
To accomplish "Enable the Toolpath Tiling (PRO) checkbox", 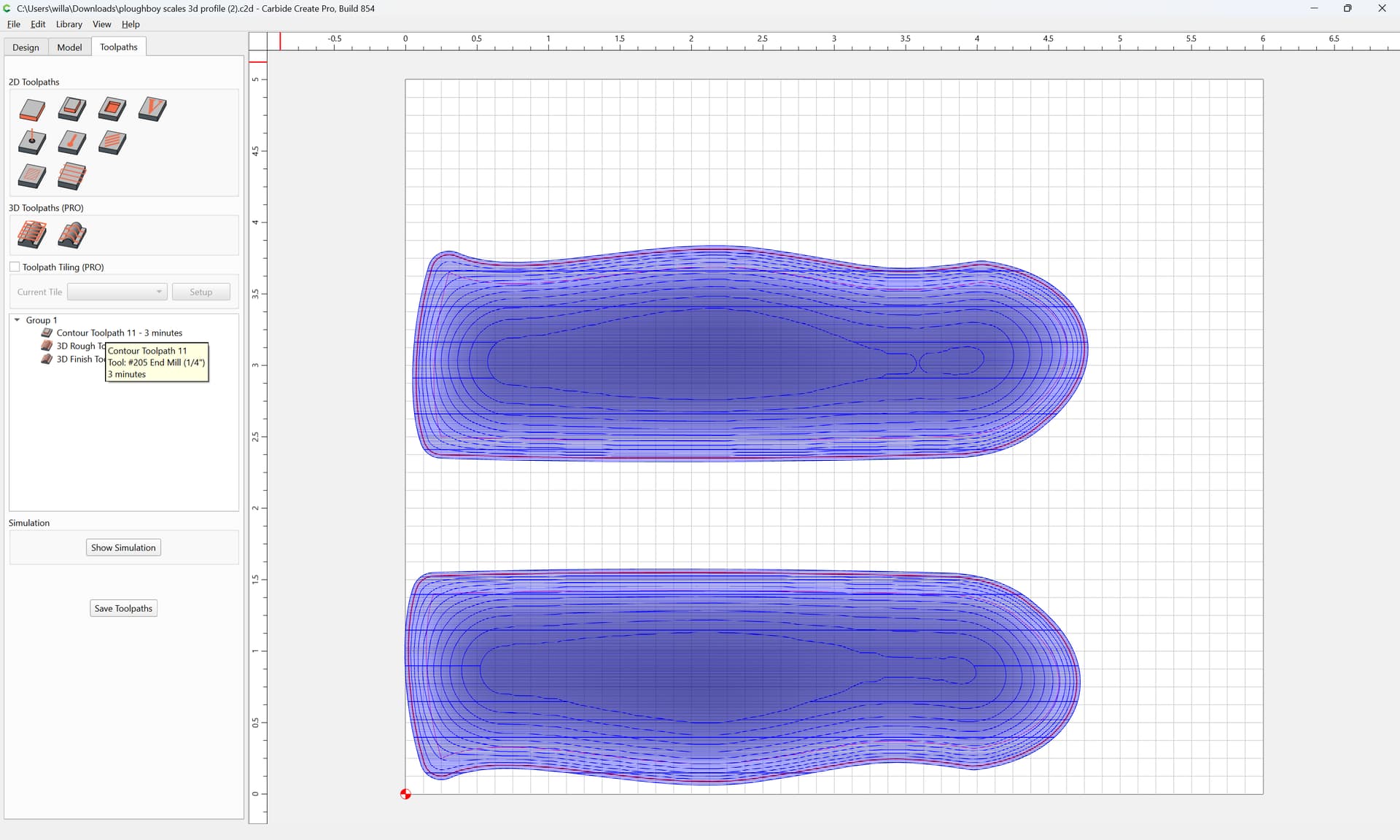I will 15,267.
